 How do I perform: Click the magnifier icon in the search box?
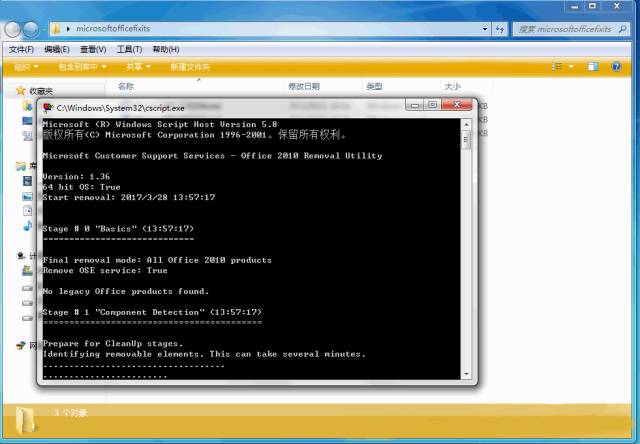coord(622,29)
